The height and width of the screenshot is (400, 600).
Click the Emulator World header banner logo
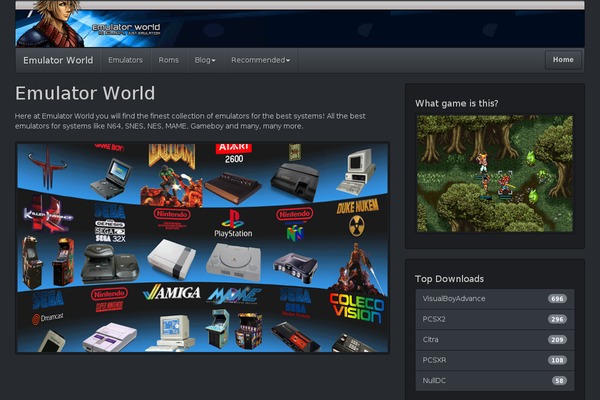click(126, 29)
